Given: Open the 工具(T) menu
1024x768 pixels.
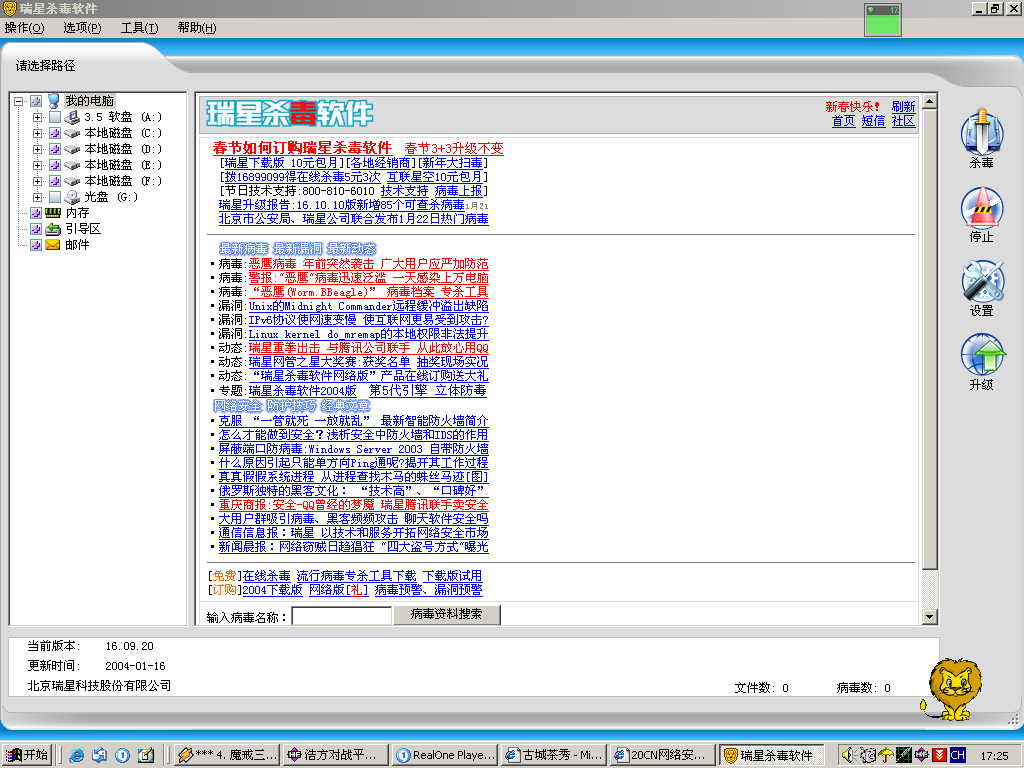Looking at the screenshot, I should [139, 28].
